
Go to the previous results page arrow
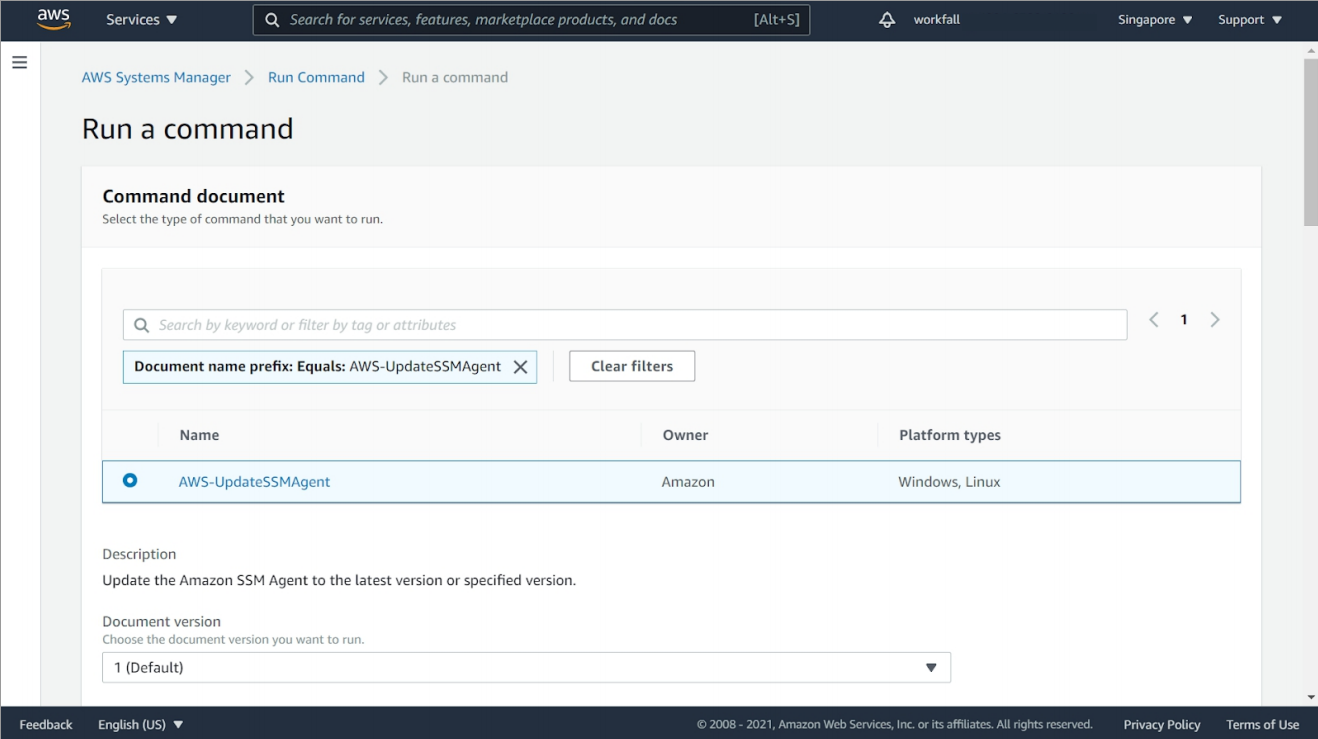click(1154, 320)
